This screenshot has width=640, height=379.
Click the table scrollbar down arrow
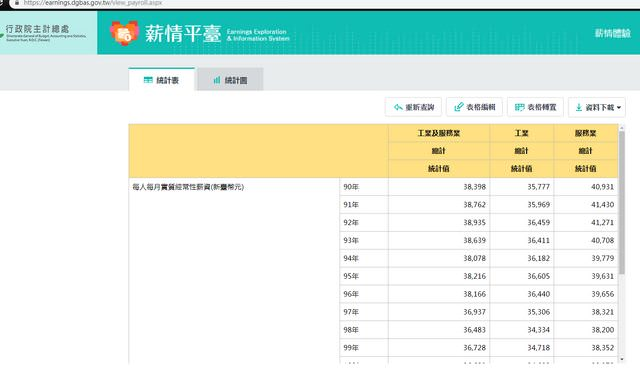pyautogui.click(x=622, y=359)
